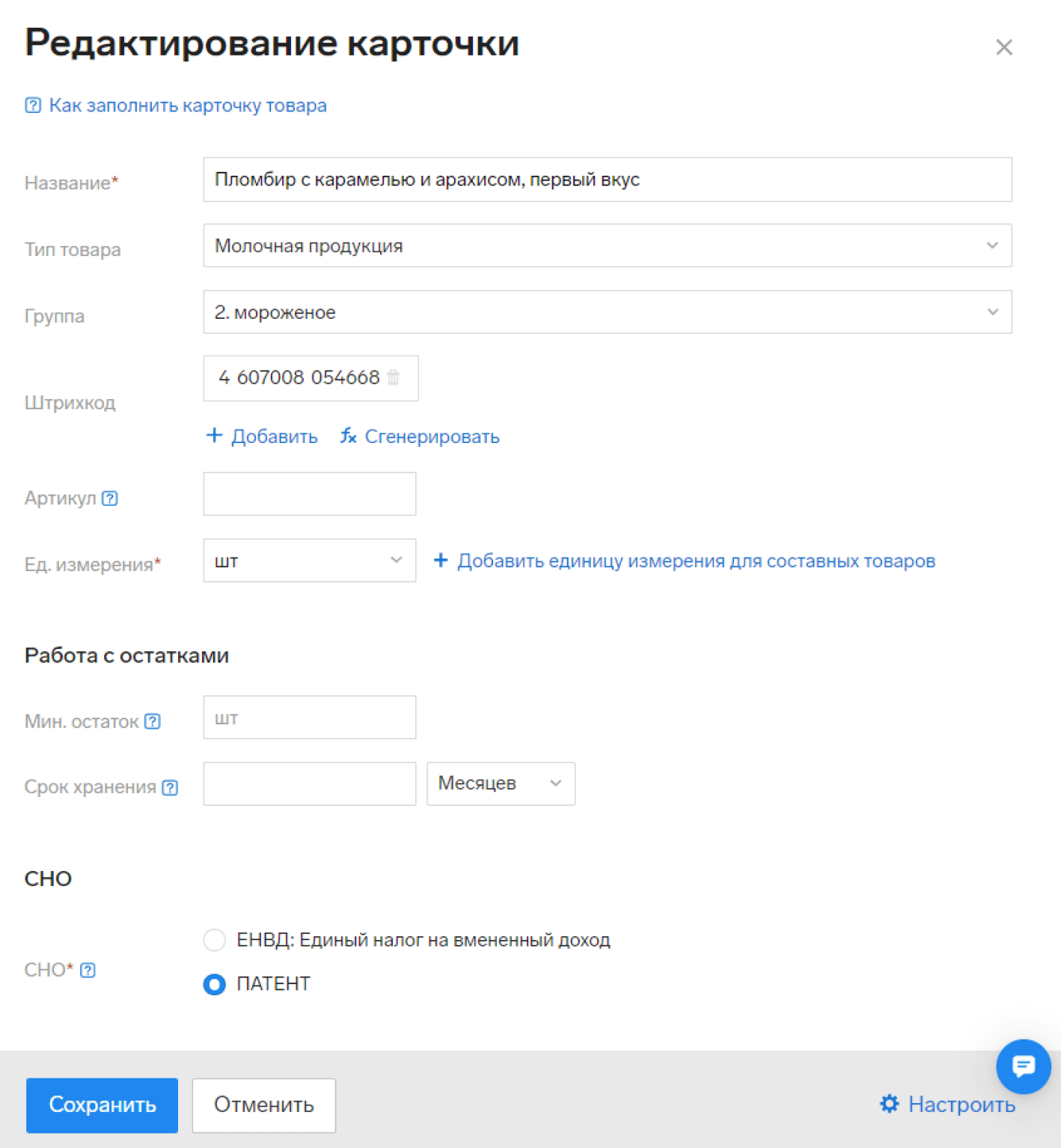Open the Тип товара dropdown
The image size is (1061, 1148).
(x=608, y=245)
